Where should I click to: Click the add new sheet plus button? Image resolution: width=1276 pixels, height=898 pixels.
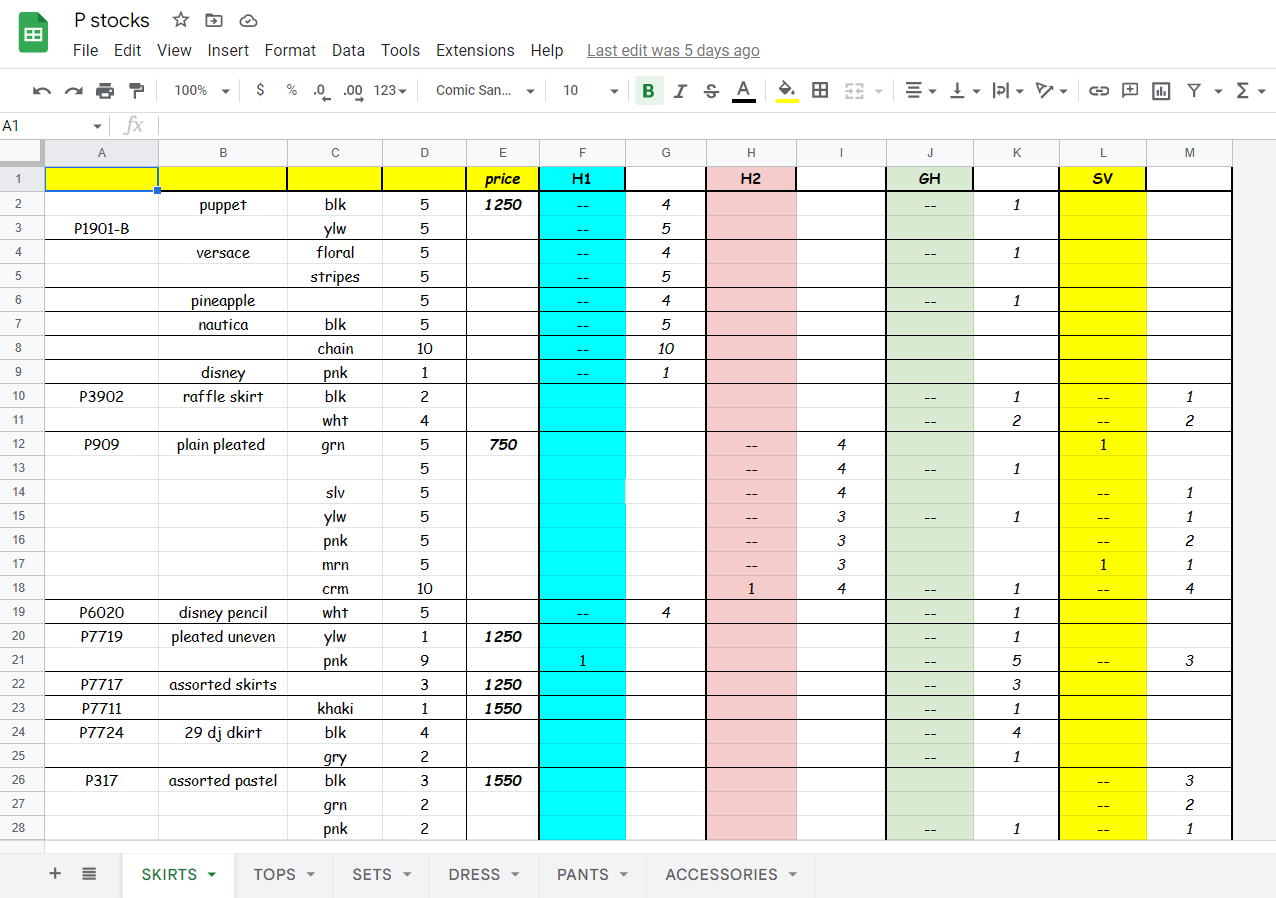55,874
